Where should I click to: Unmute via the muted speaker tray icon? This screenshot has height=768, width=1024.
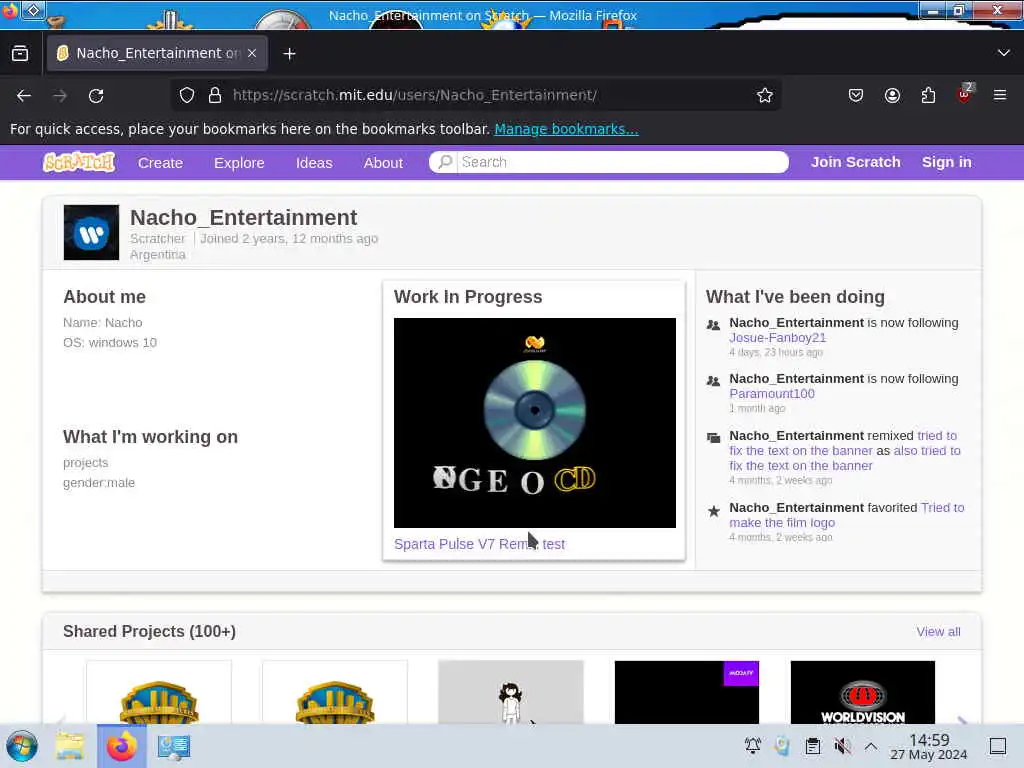(x=842, y=746)
